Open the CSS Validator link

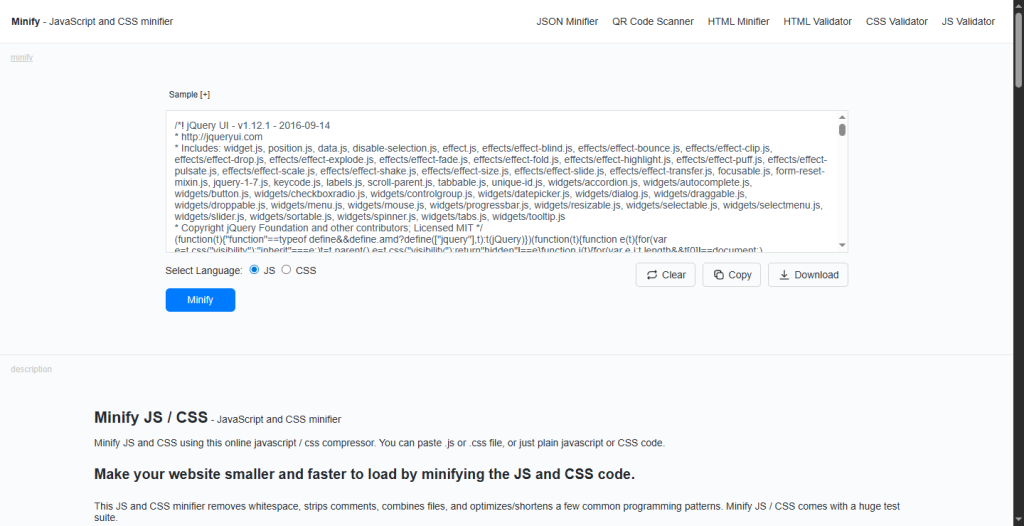click(896, 21)
